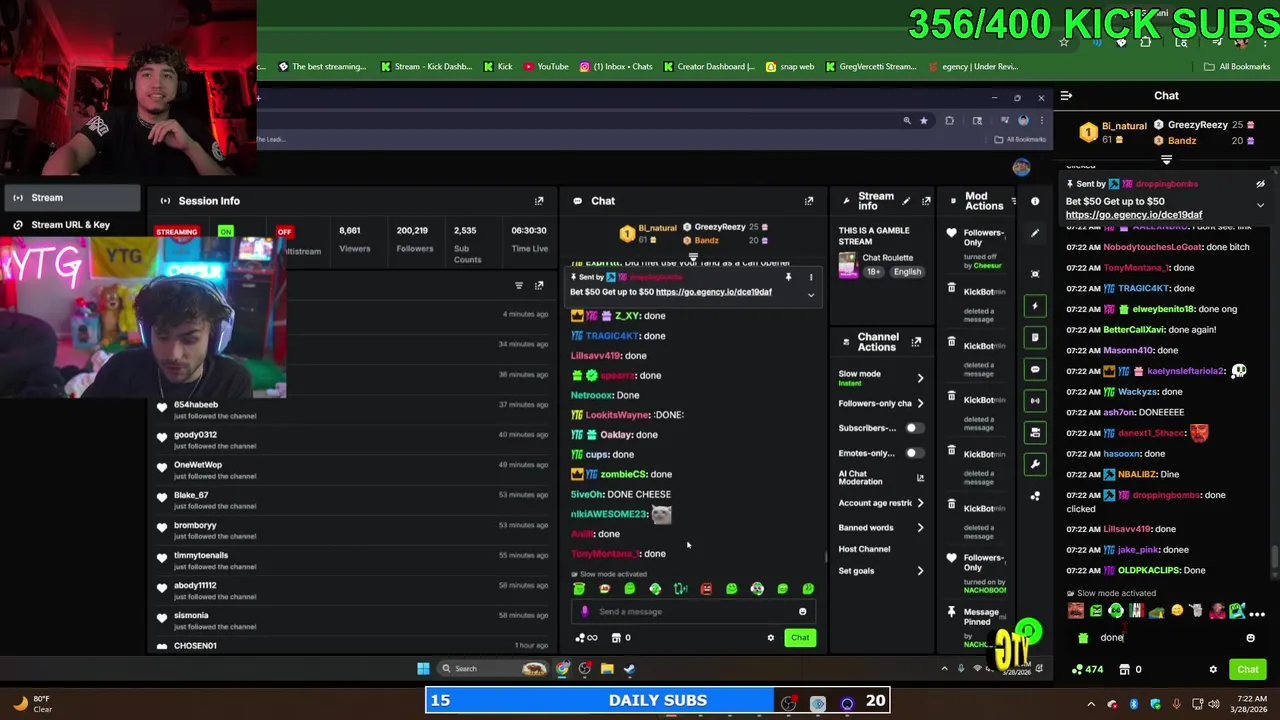Open go.egency.io link in side chat
The image size is (1280, 720).
(1134, 215)
